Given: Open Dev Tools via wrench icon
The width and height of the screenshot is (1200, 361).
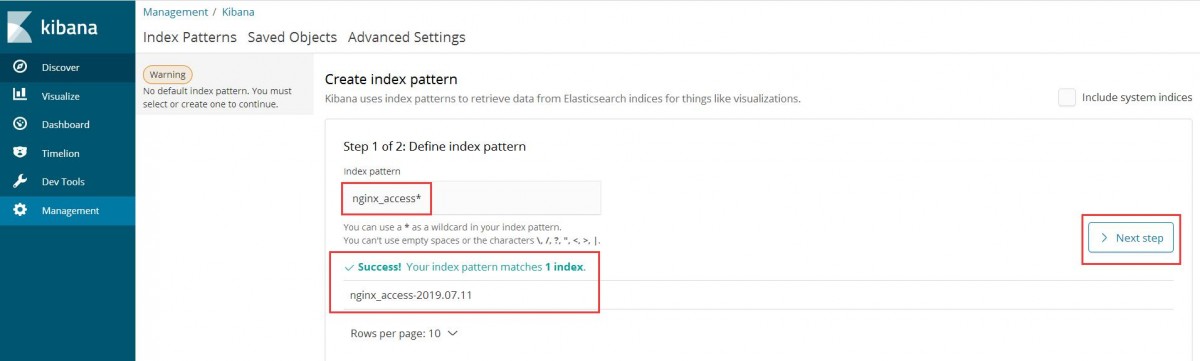Looking at the screenshot, I should [20, 182].
